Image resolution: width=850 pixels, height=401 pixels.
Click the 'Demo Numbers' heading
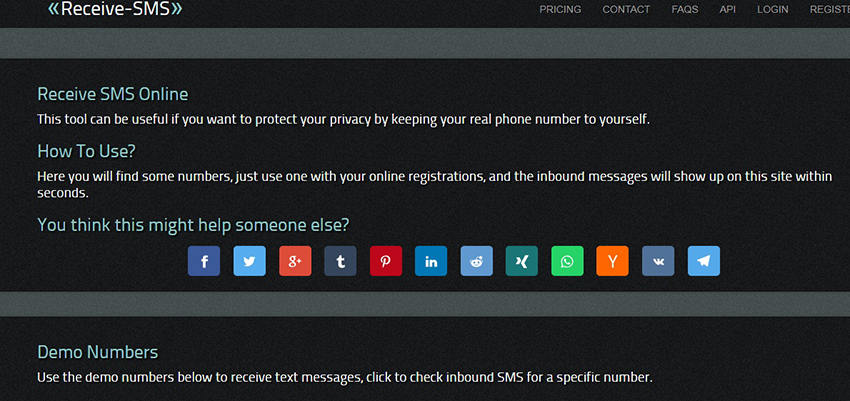(98, 352)
